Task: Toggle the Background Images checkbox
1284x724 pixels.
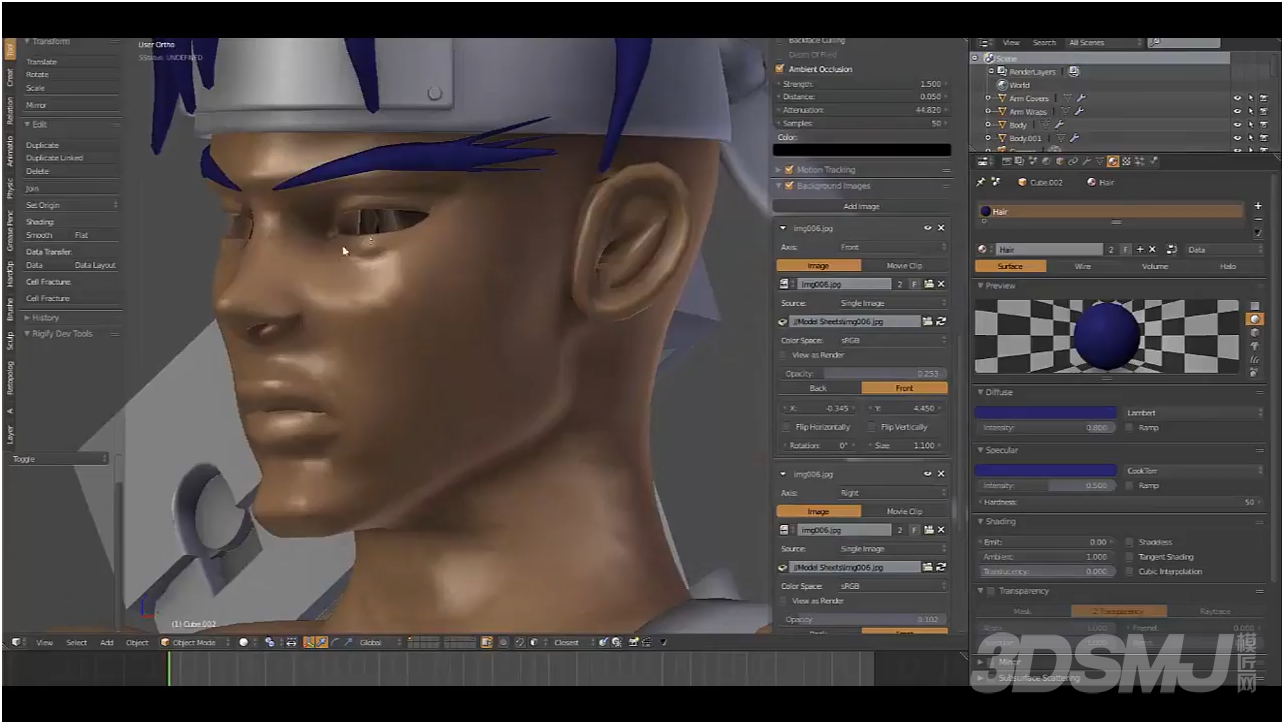Action: point(789,186)
